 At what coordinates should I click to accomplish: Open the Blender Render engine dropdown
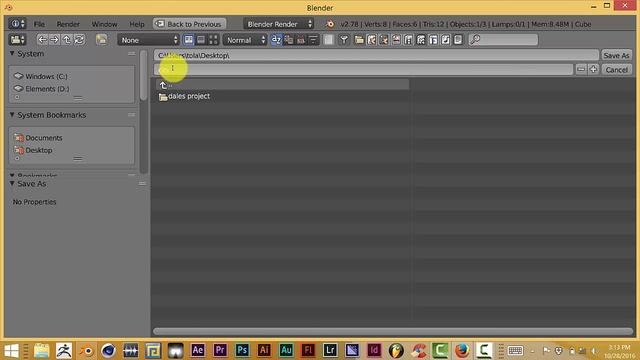tap(279, 24)
